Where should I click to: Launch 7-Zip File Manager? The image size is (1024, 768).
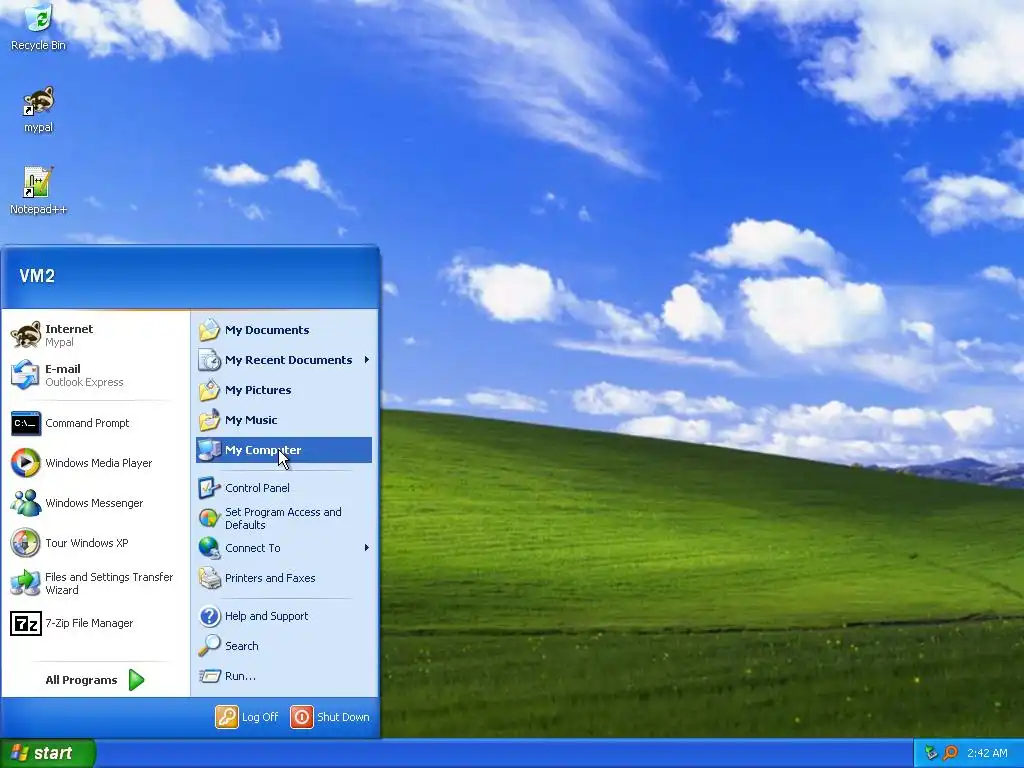(95, 623)
